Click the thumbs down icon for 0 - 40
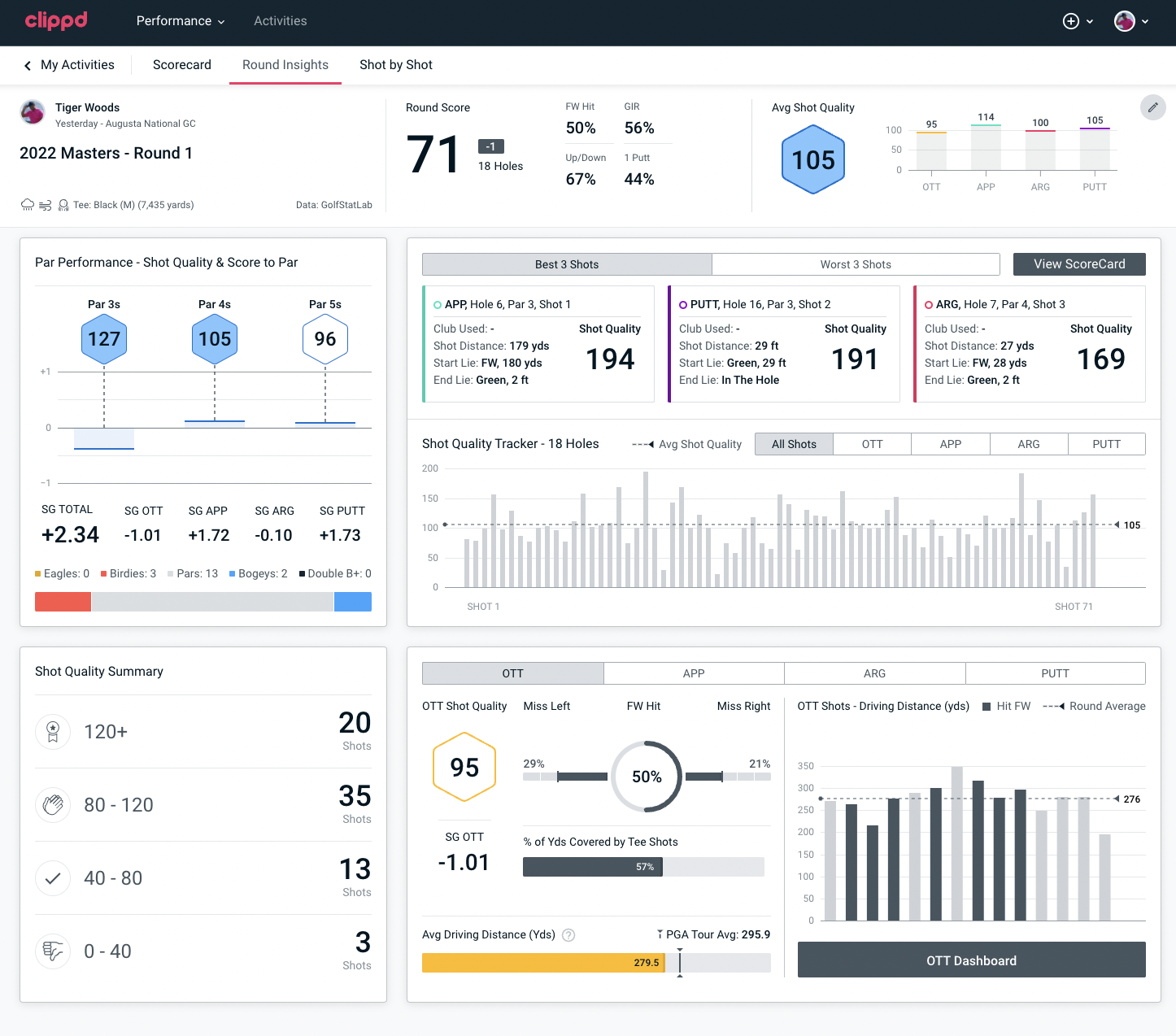Screen dimensions: 1176x1036 pyautogui.click(x=53, y=951)
